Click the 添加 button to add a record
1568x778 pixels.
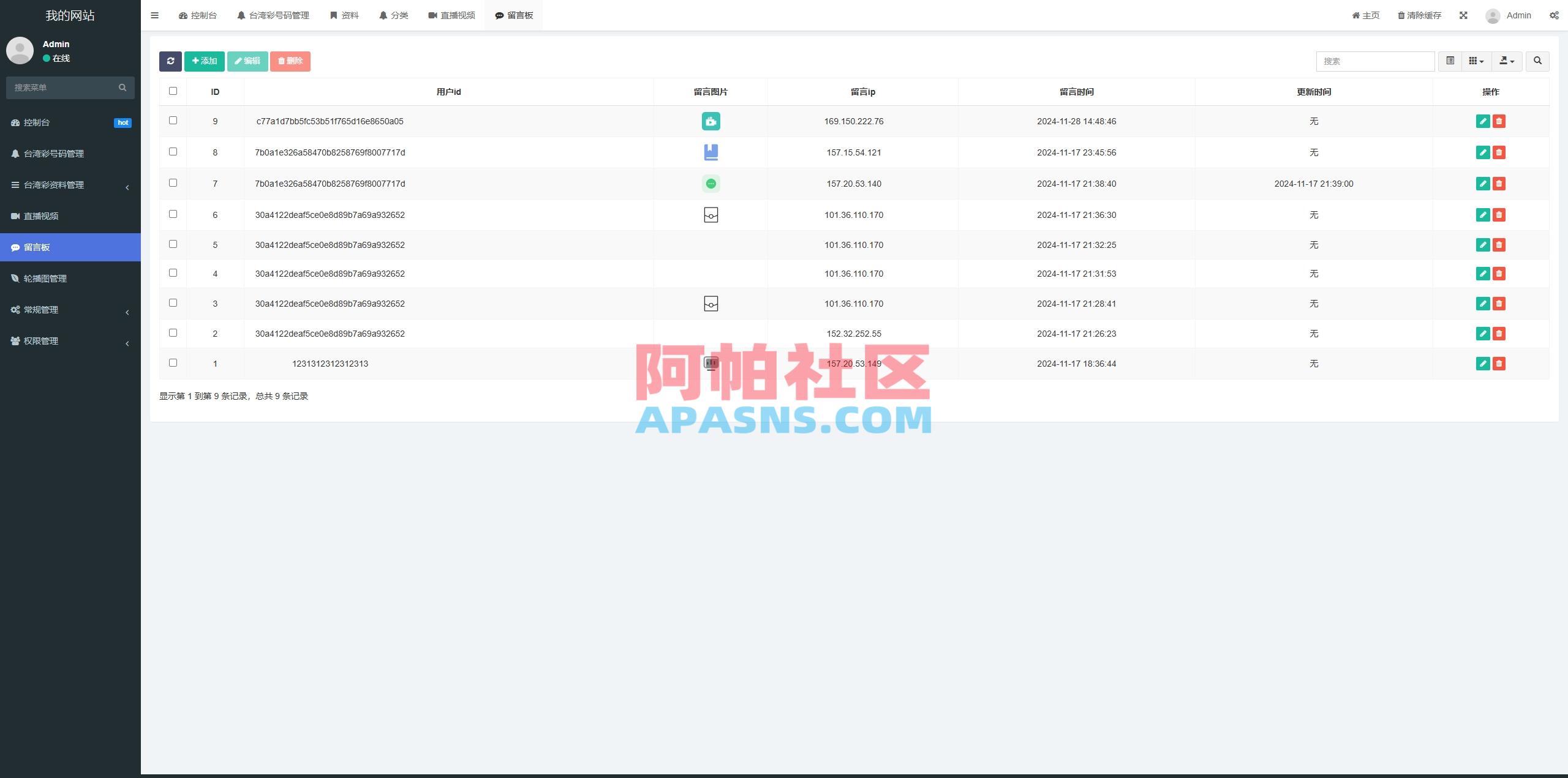tap(205, 61)
